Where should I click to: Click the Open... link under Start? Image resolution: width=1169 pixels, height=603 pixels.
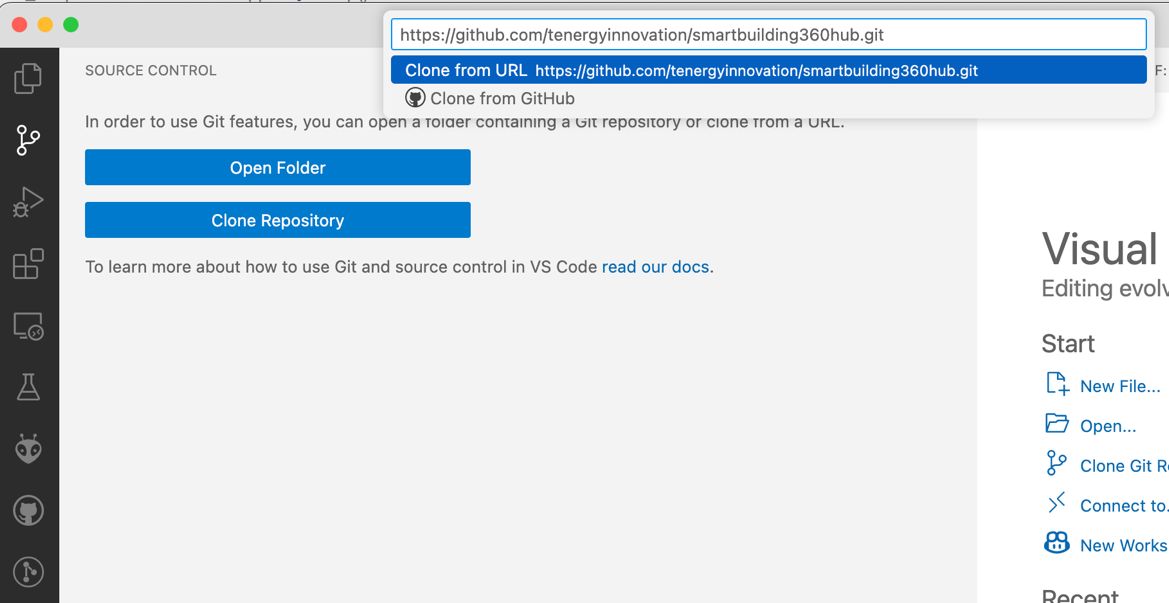(x=1108, y=426)
